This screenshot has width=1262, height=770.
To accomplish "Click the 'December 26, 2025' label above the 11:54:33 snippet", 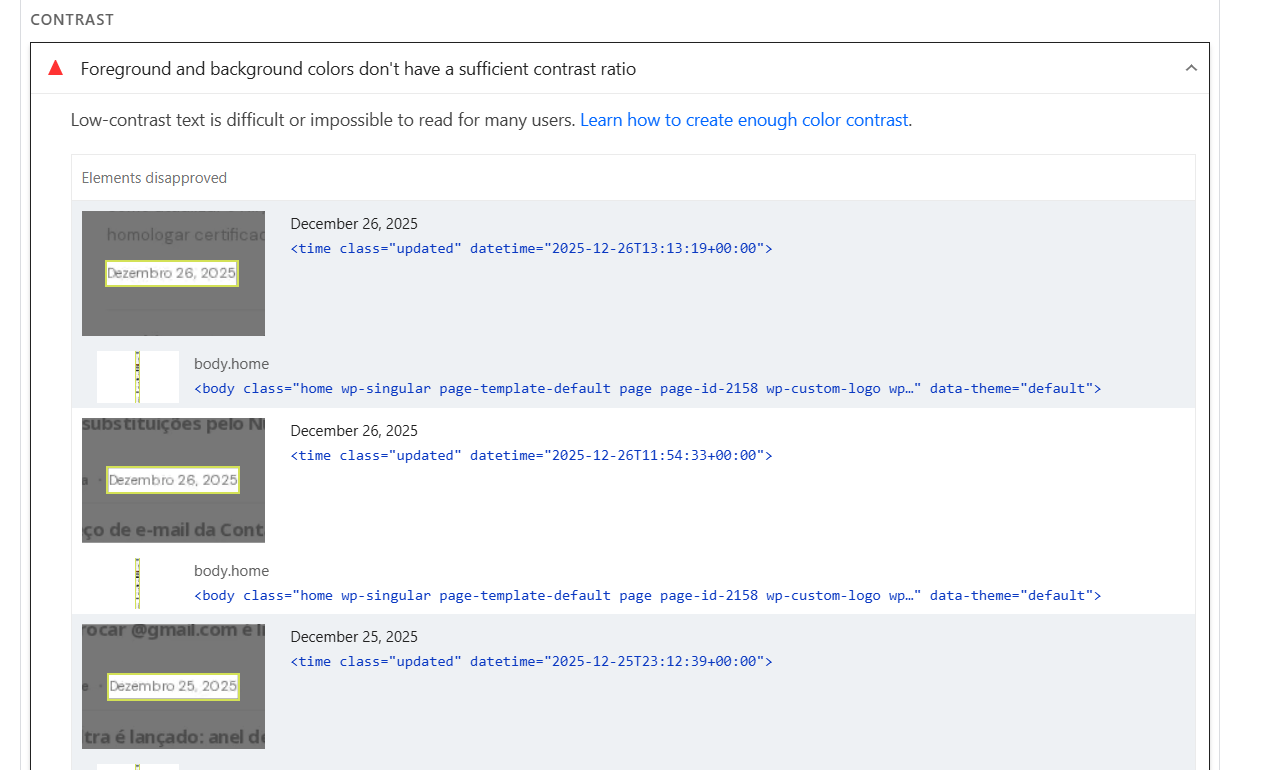I will pyautogui.click(x=354, y=431).
